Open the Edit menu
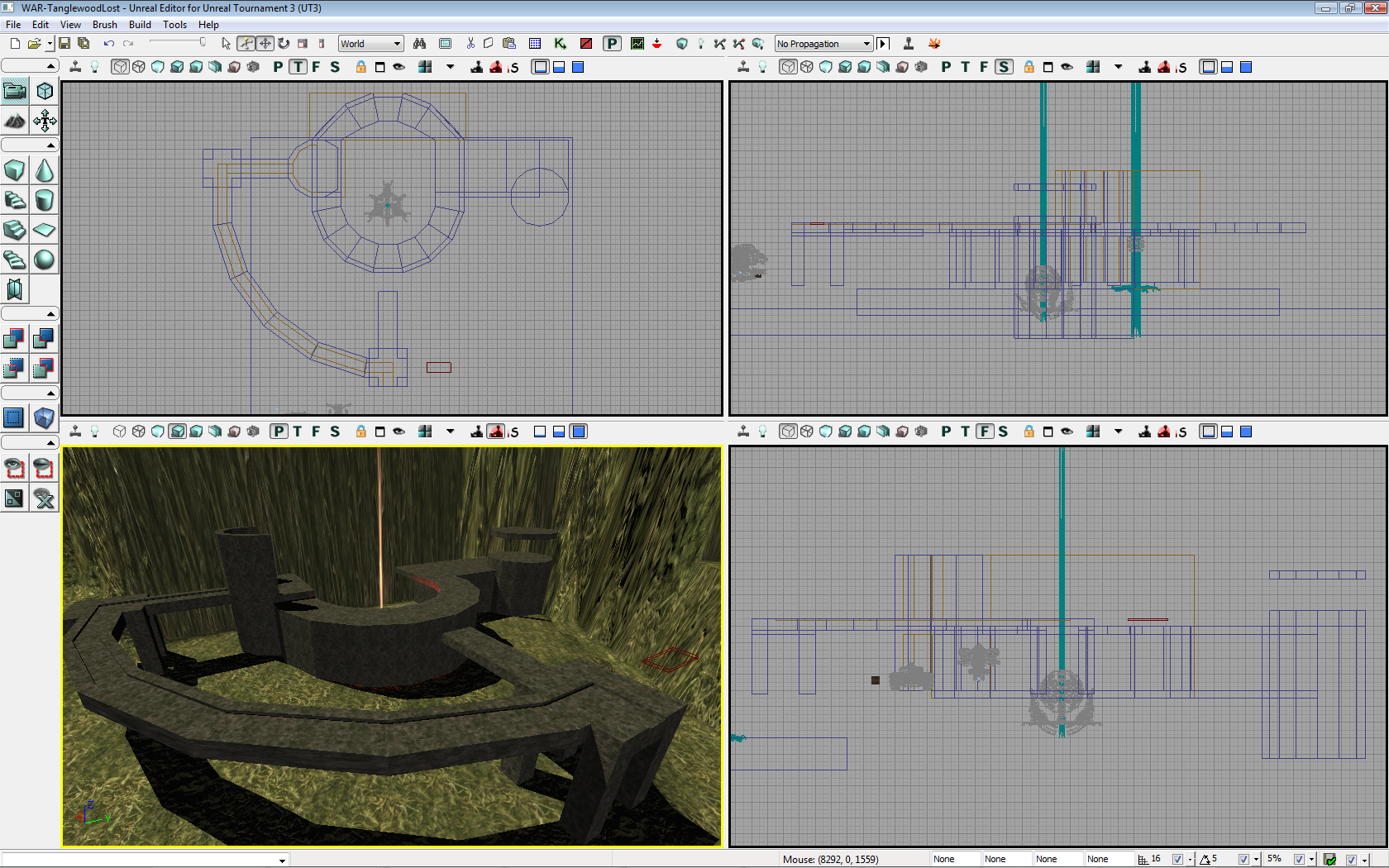 pos(41,25)
